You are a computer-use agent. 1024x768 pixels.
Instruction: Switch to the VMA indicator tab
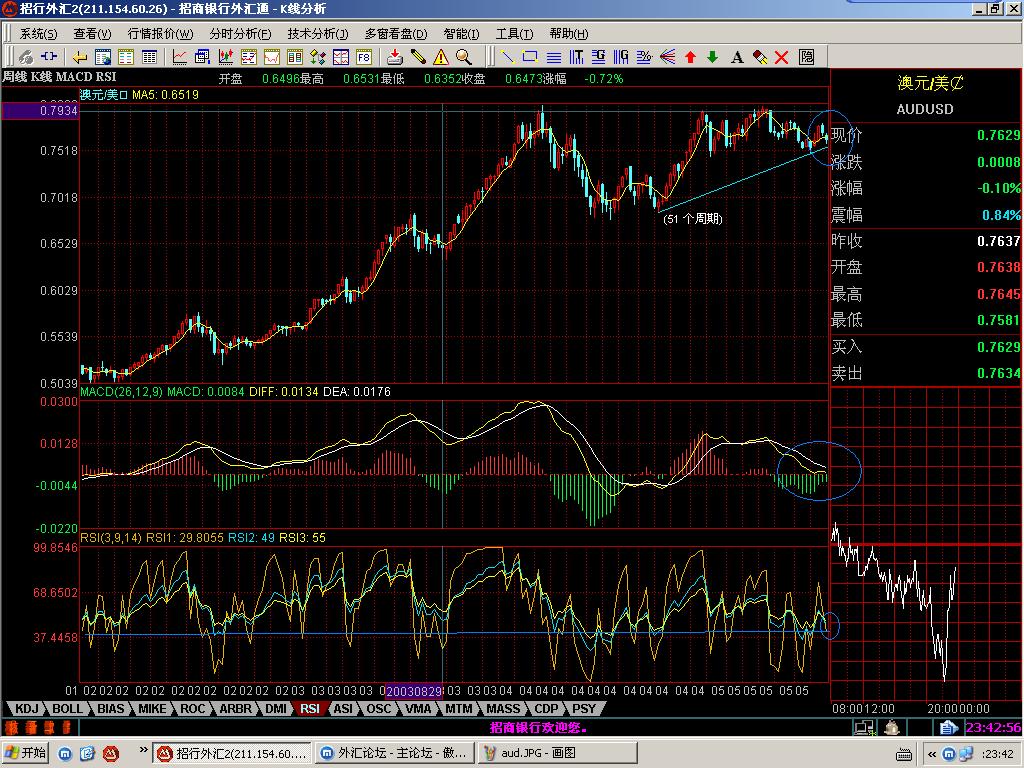click(x=418, y=709)
